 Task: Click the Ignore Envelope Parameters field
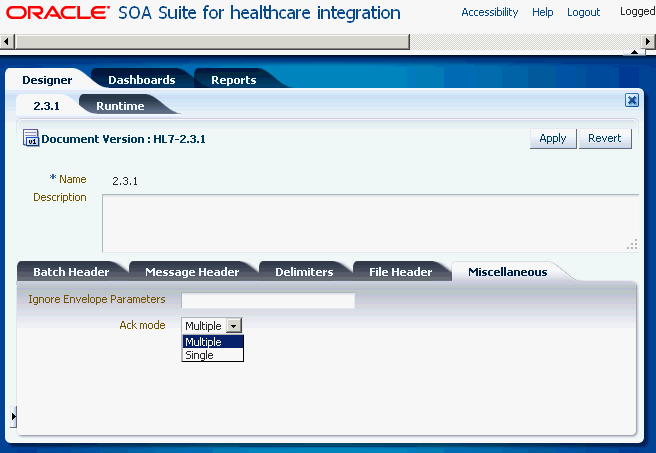coord(268,300)
